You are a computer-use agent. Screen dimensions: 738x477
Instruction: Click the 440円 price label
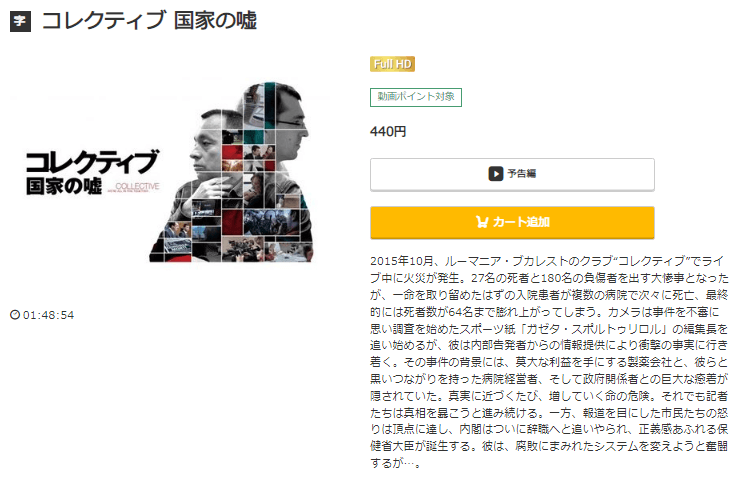coord(388,131)
